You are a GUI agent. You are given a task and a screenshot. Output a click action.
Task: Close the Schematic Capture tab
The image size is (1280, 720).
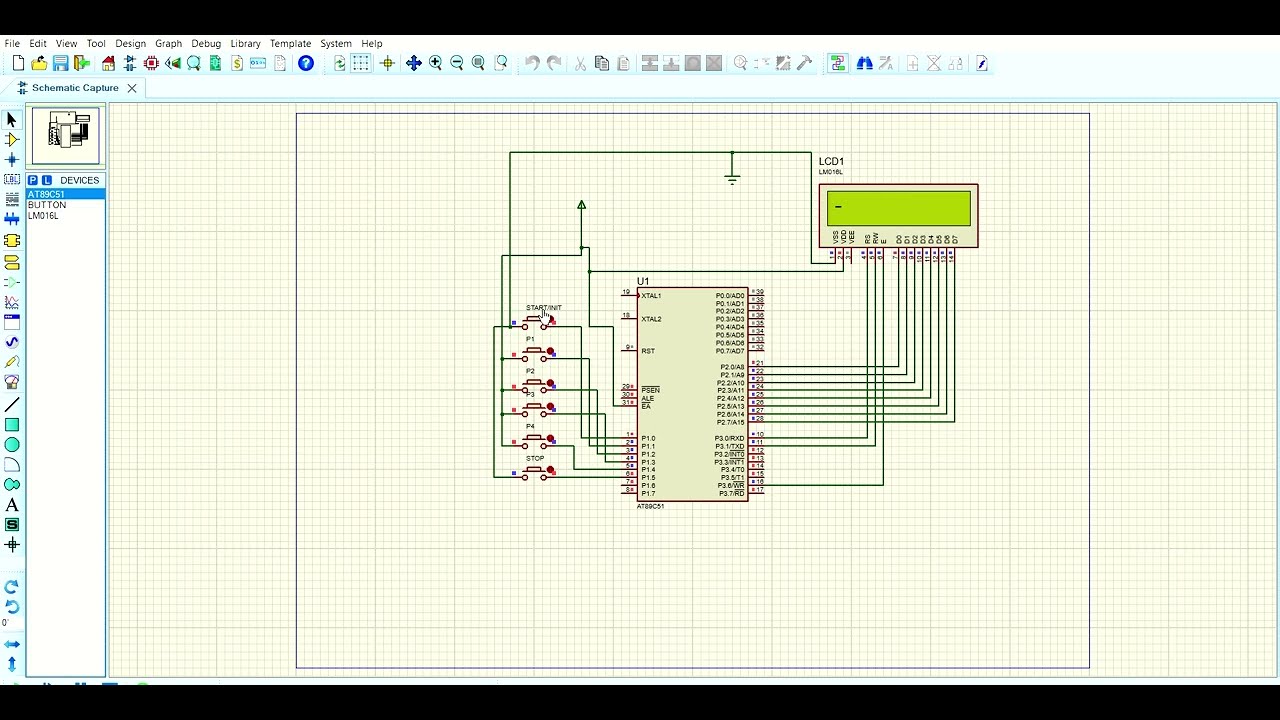132,88
